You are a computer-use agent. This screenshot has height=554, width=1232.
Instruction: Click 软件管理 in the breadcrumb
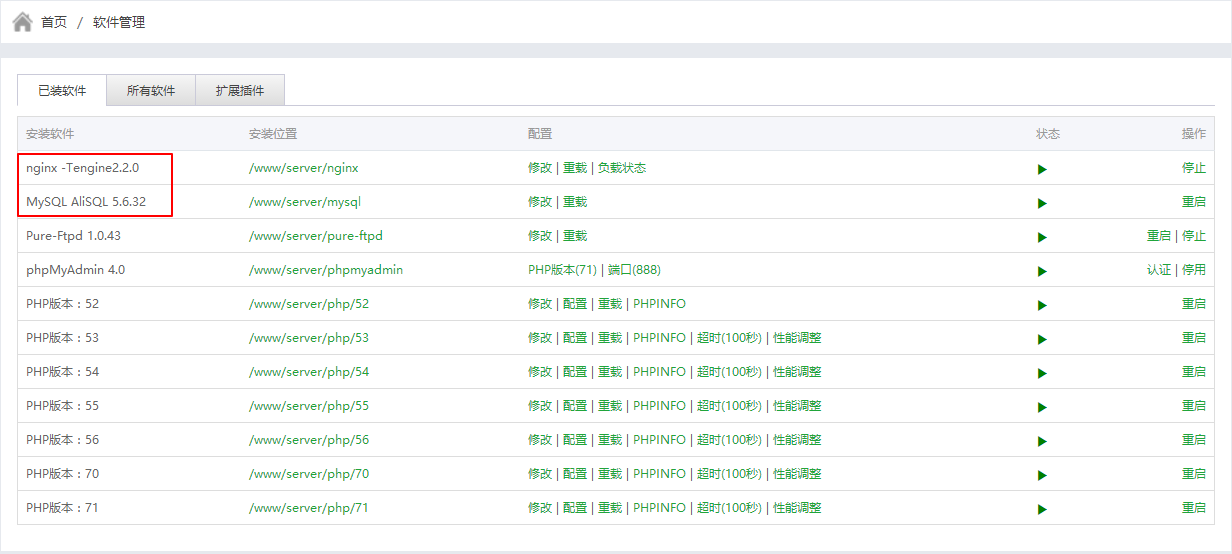click(119, 22)
